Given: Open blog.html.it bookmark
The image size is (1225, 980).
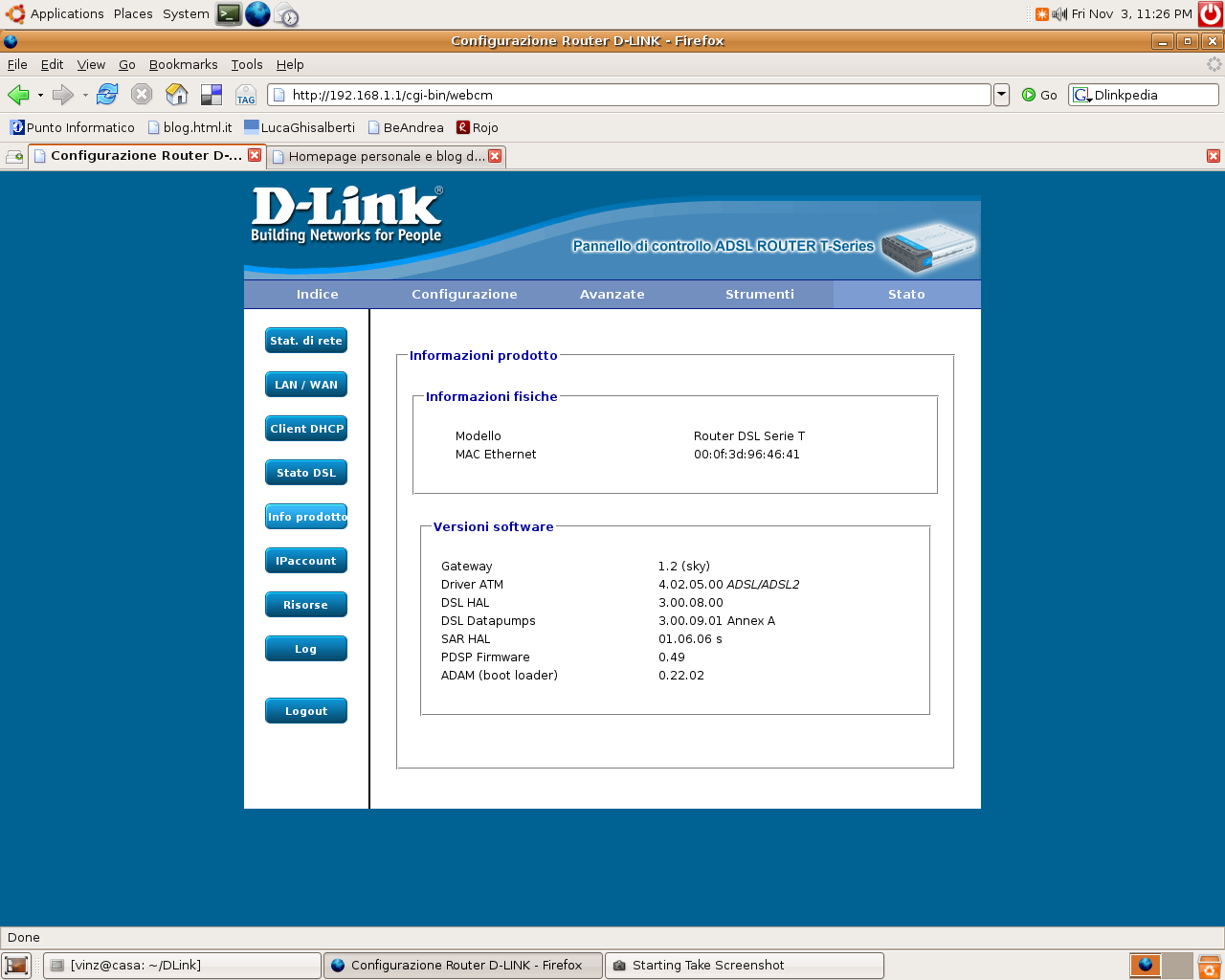Looking at the screenshot, I should (x=189, y=127).
